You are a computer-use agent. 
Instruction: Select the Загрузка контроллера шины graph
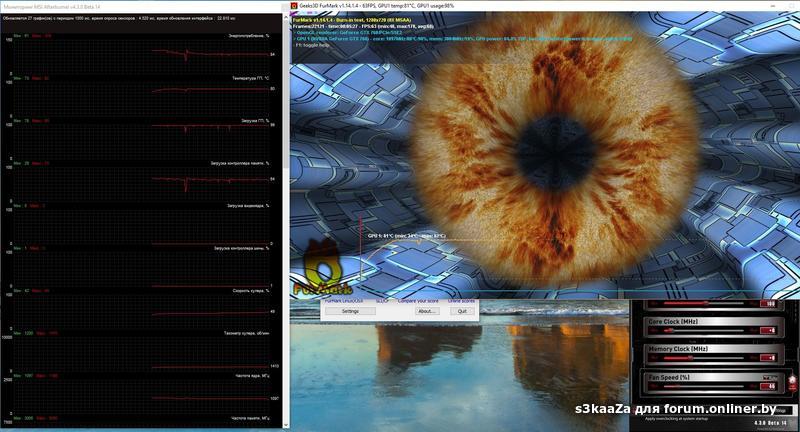tap(141, 266)
